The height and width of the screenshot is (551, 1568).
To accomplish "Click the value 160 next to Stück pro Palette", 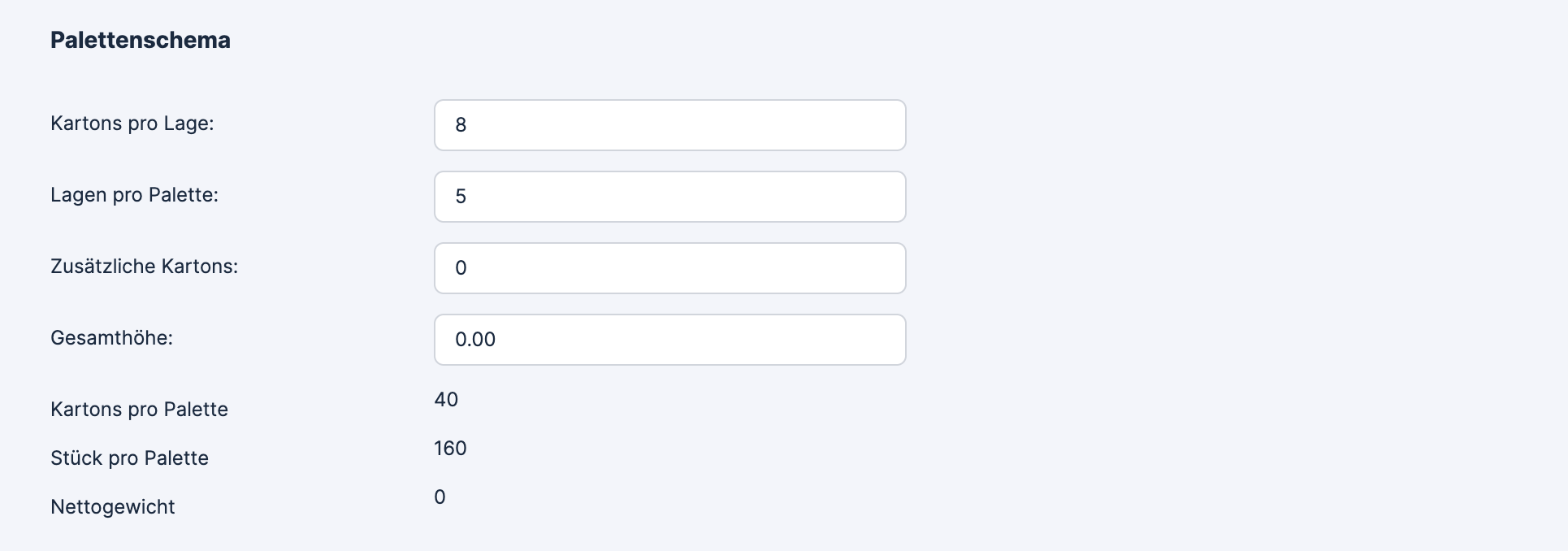I will [x=450, y=448].
